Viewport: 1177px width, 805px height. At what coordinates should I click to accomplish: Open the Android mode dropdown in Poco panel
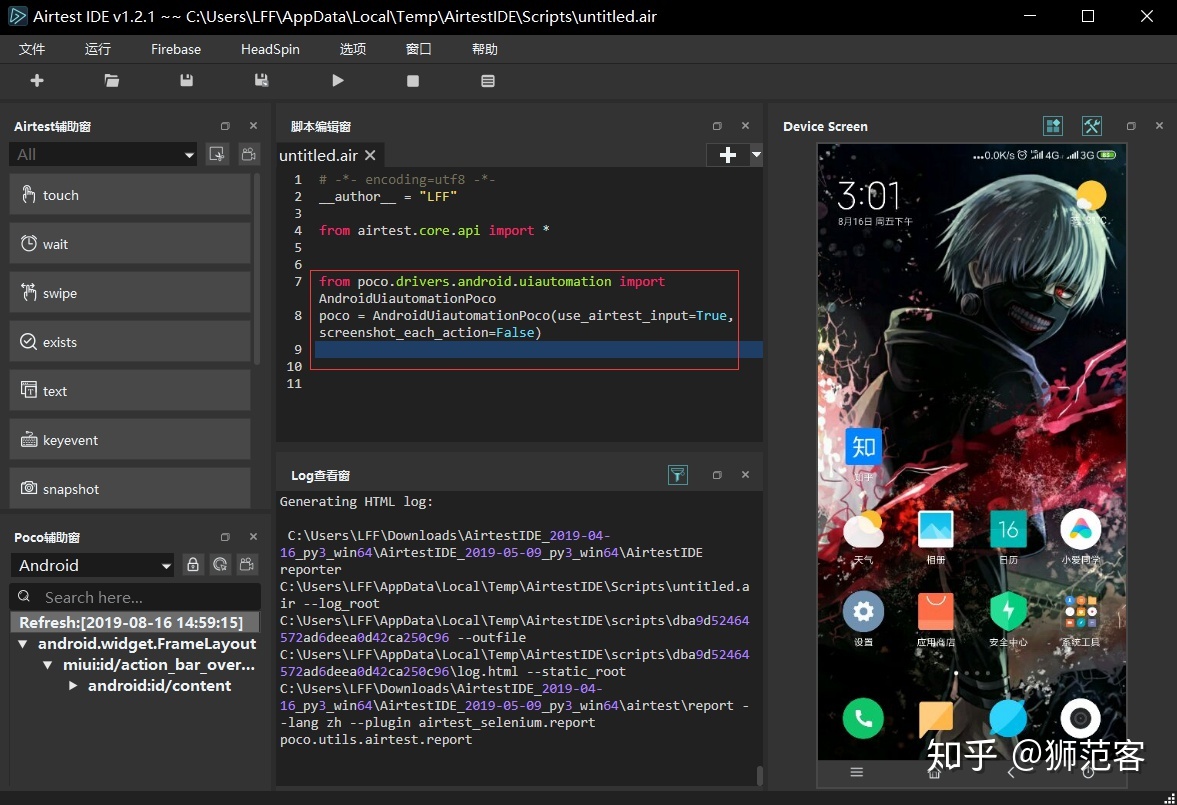click(92, 565)
